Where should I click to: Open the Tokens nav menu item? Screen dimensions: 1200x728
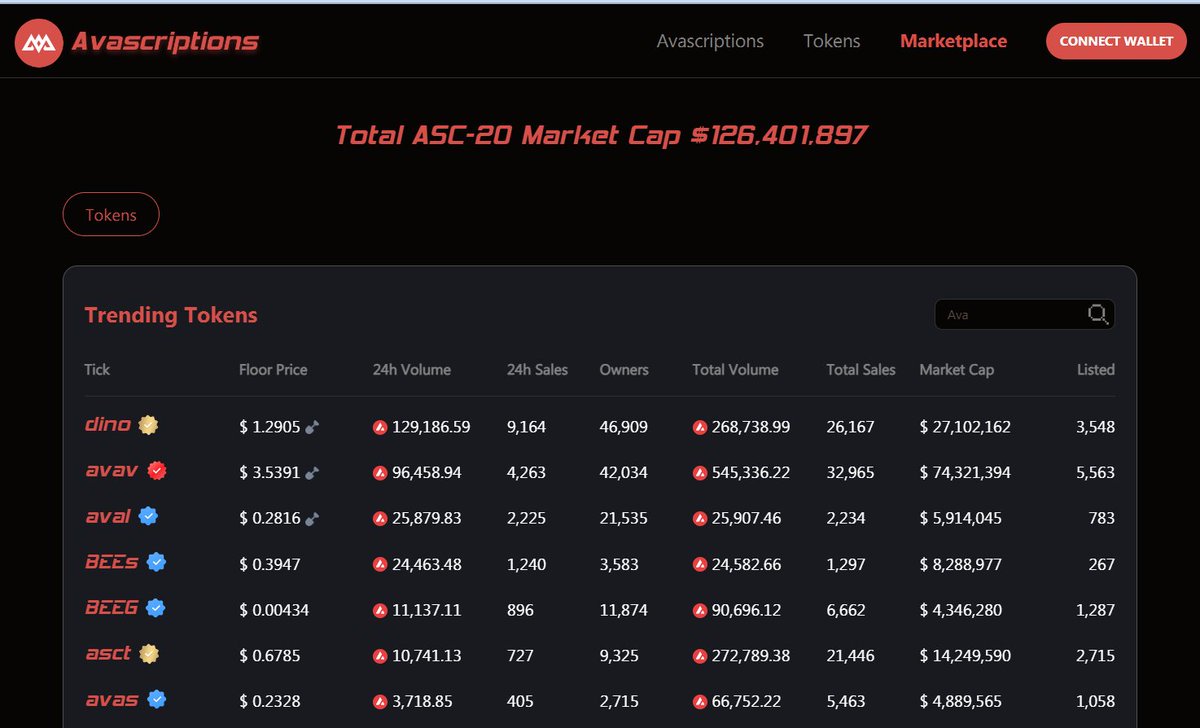pyautogui.click(x=832, y=41)
